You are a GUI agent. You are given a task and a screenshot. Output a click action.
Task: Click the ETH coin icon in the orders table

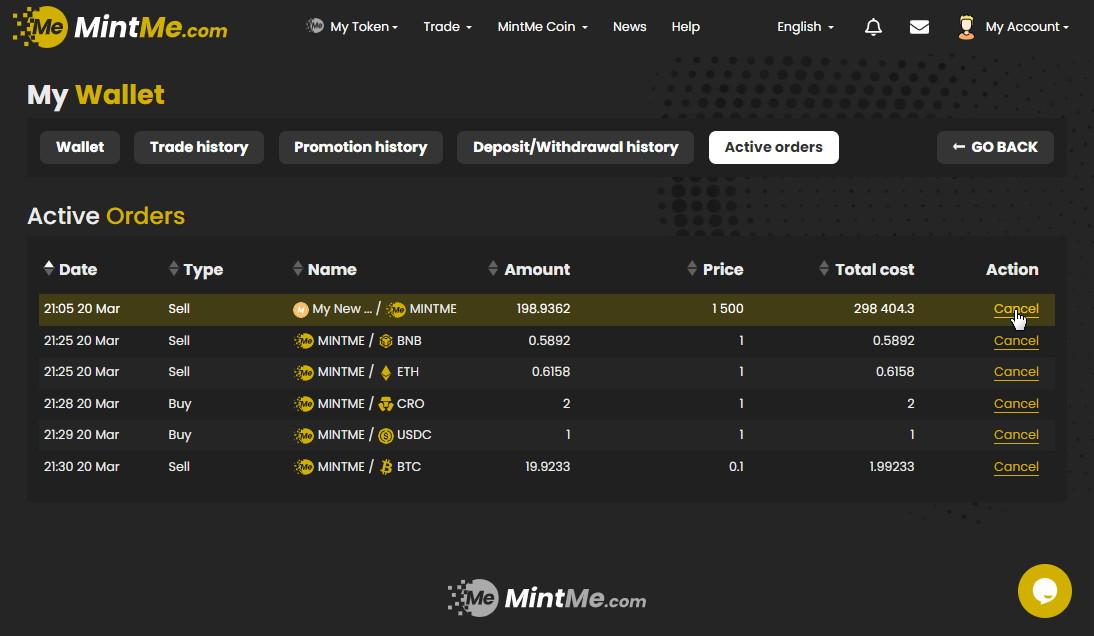(x=386, y=372)
